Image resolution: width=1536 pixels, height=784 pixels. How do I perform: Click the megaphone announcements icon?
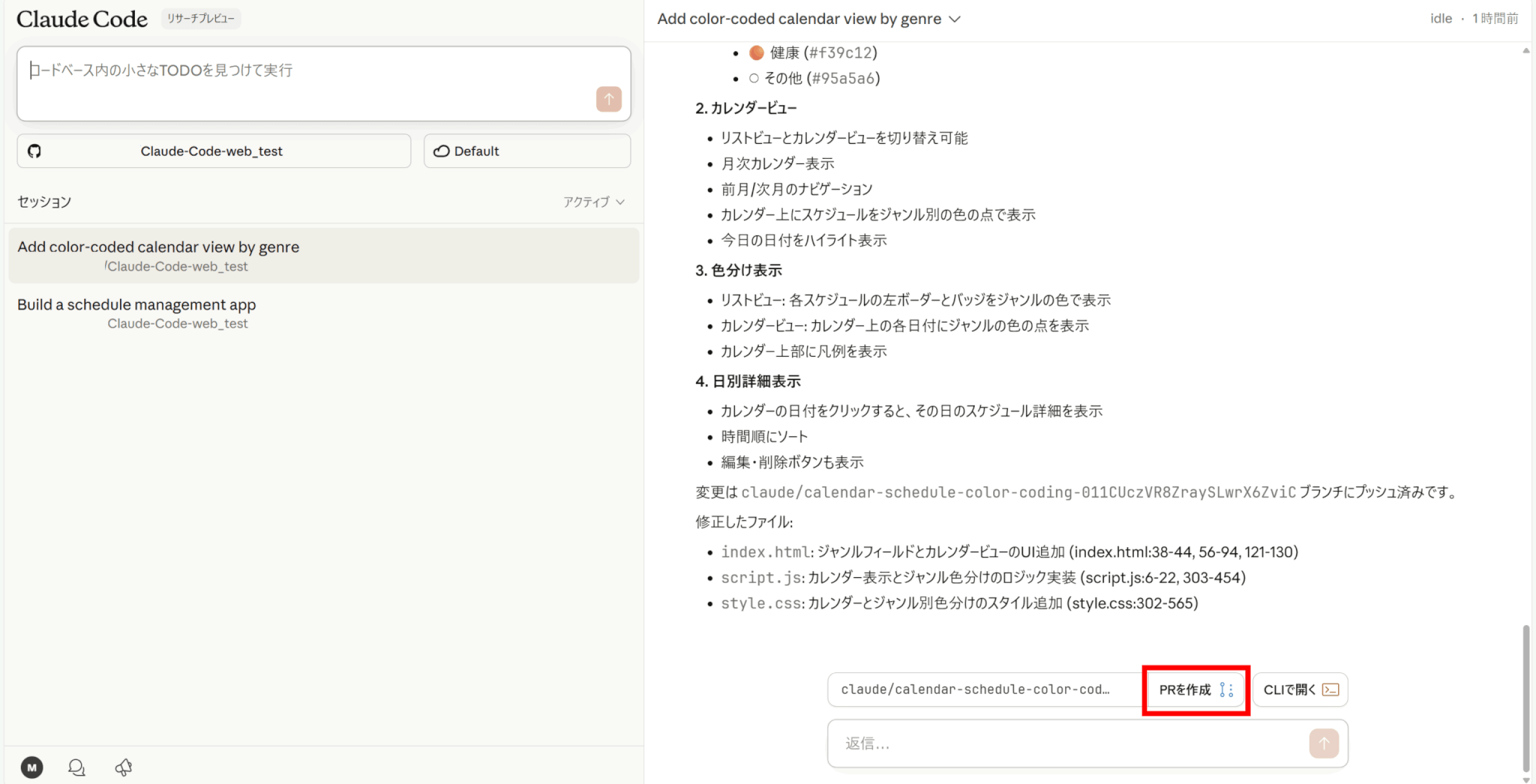tap(124, 767)
